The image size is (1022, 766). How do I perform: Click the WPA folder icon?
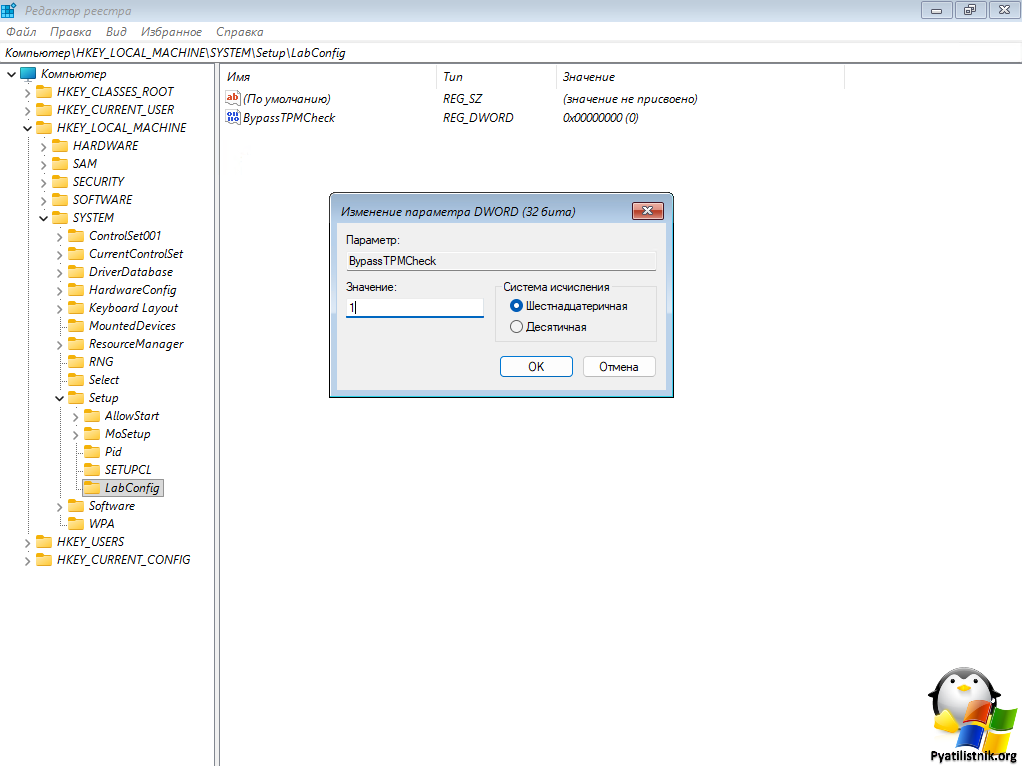click(76, 524)
